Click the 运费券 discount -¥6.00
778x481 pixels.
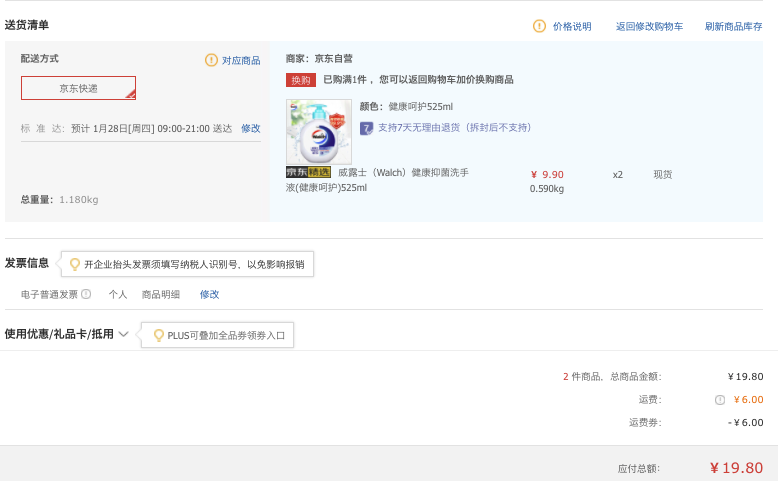pos(745,422)
